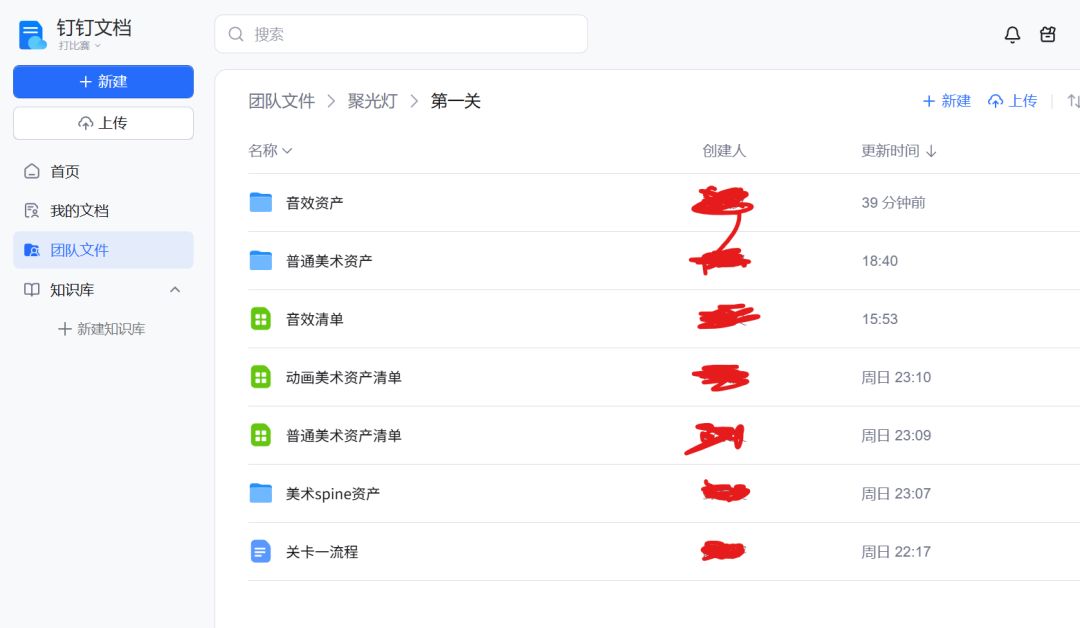Screen dimensions: 1080x628
Task: Click the 关卡一流程 document icon
Action: pos(260,552)
